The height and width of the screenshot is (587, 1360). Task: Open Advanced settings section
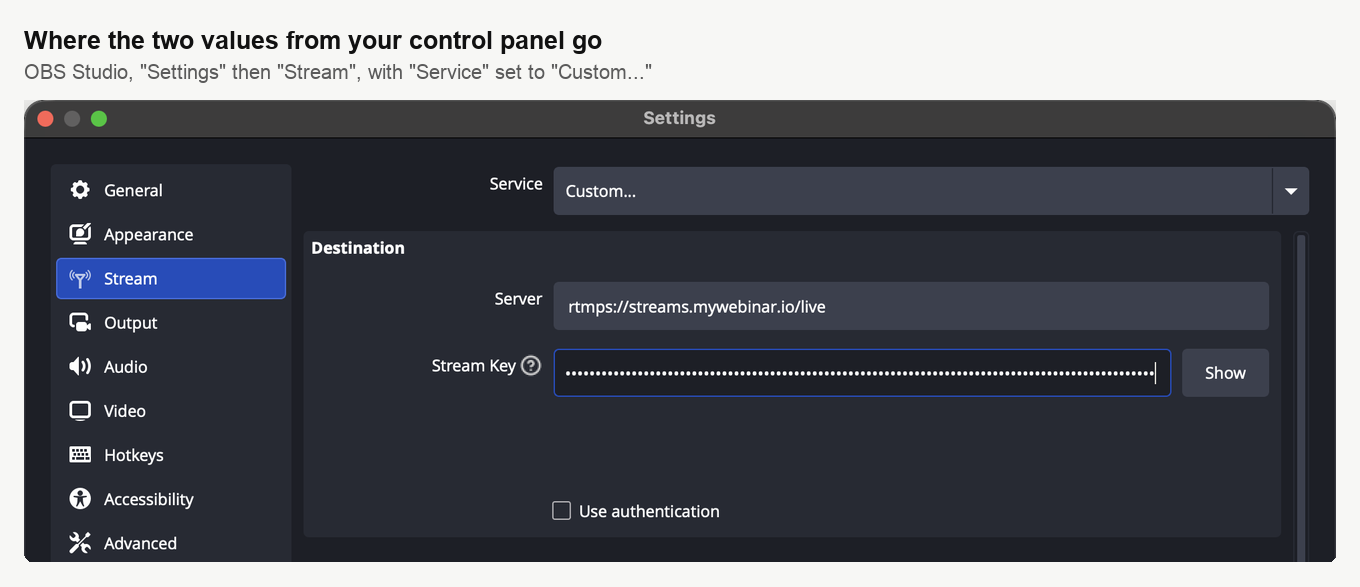[x=171, y=542]
